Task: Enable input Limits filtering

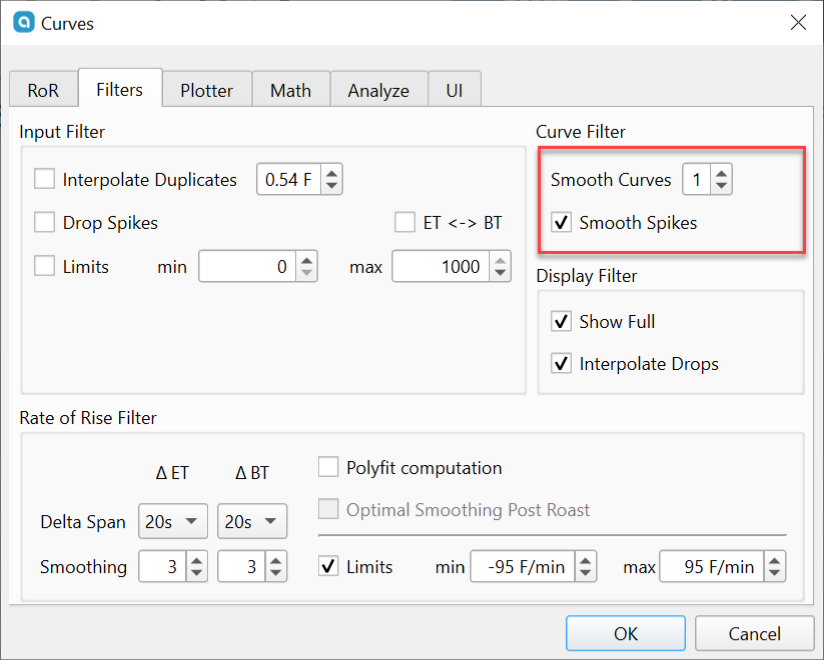Action: point(42,266)
